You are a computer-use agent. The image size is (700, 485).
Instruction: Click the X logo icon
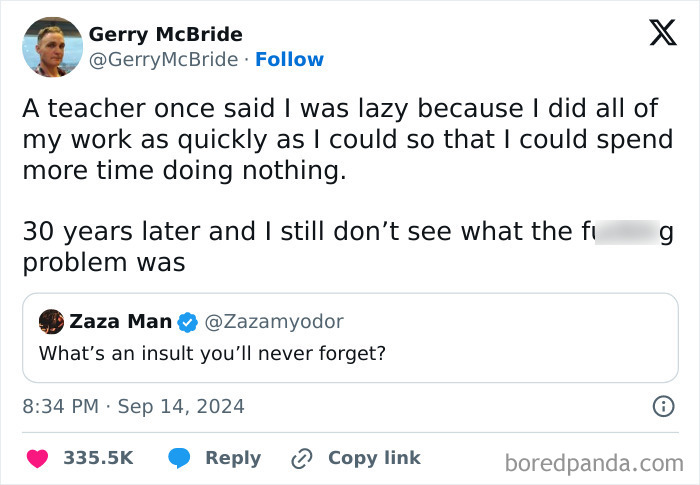(656, 33)
